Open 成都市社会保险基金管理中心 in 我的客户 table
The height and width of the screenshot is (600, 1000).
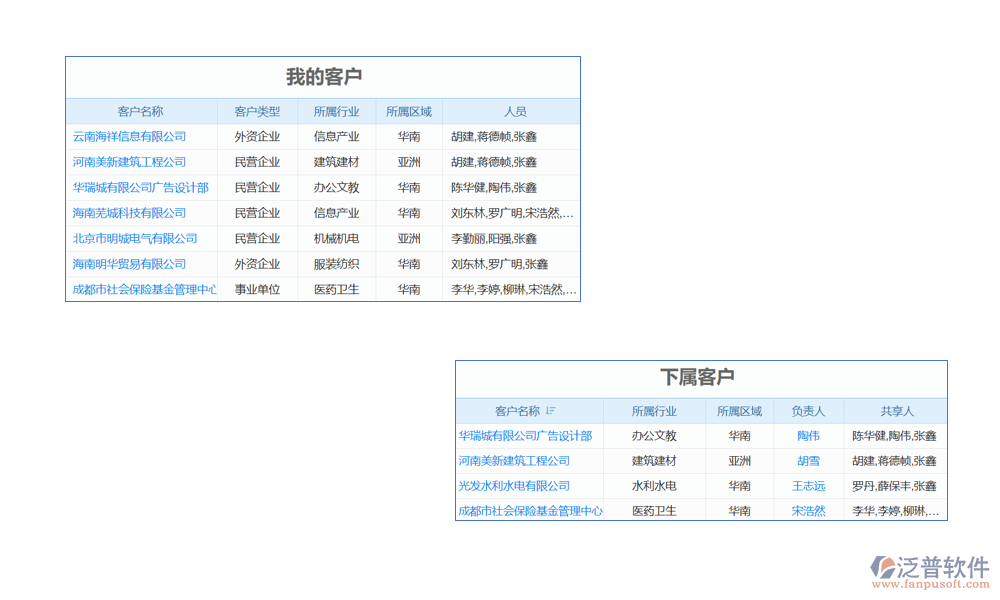tap(144, 290)
